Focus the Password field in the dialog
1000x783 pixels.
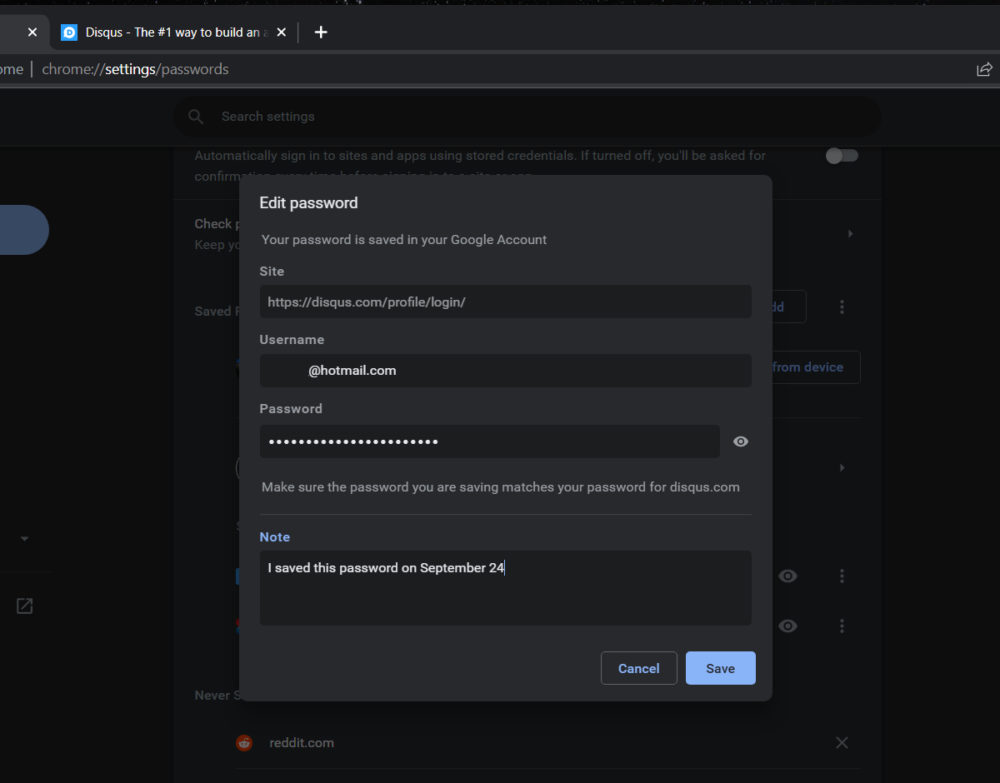click(x=489, y=441)
